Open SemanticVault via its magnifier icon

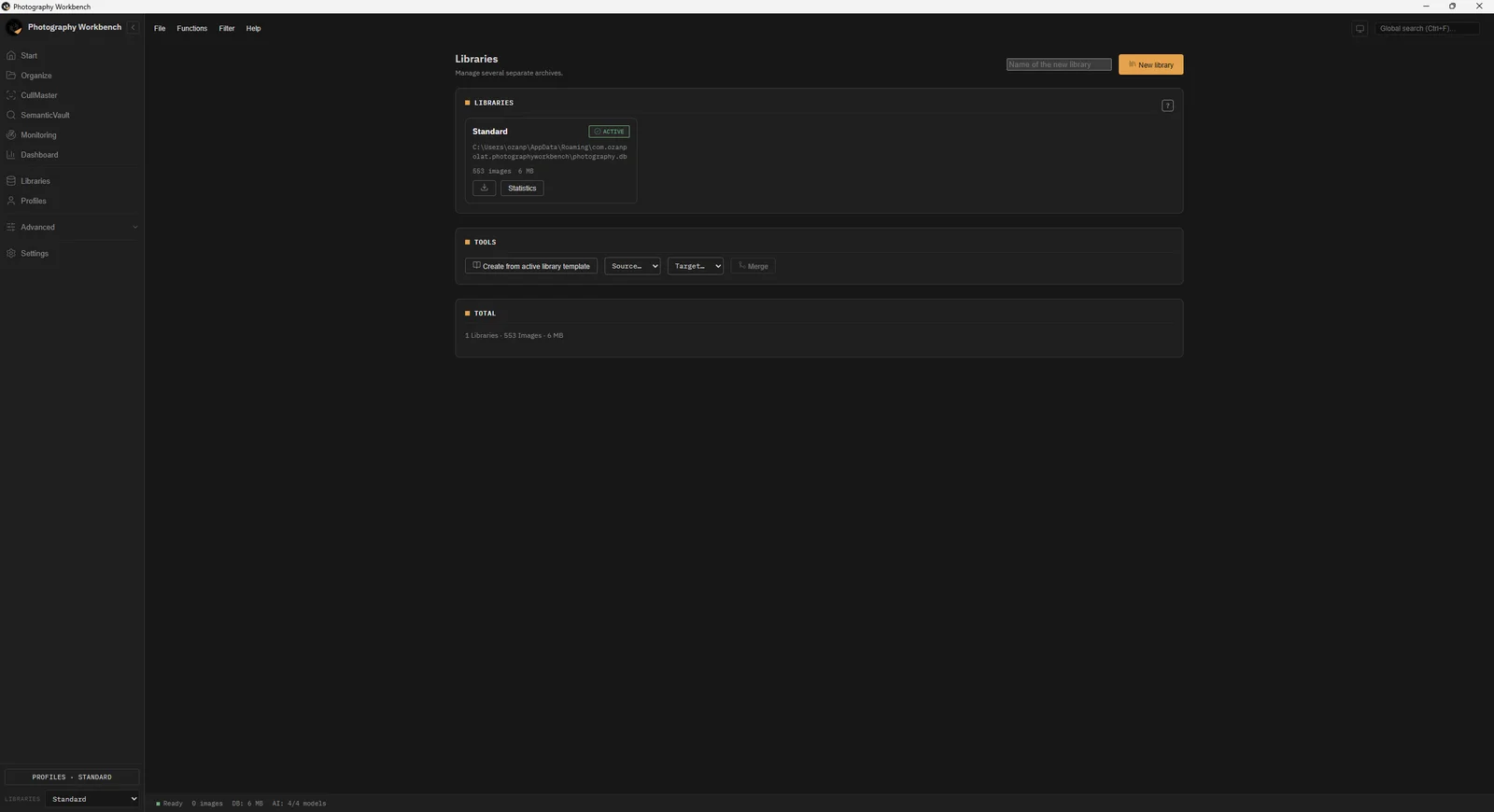pyautogui.click(x=11, y=115)
